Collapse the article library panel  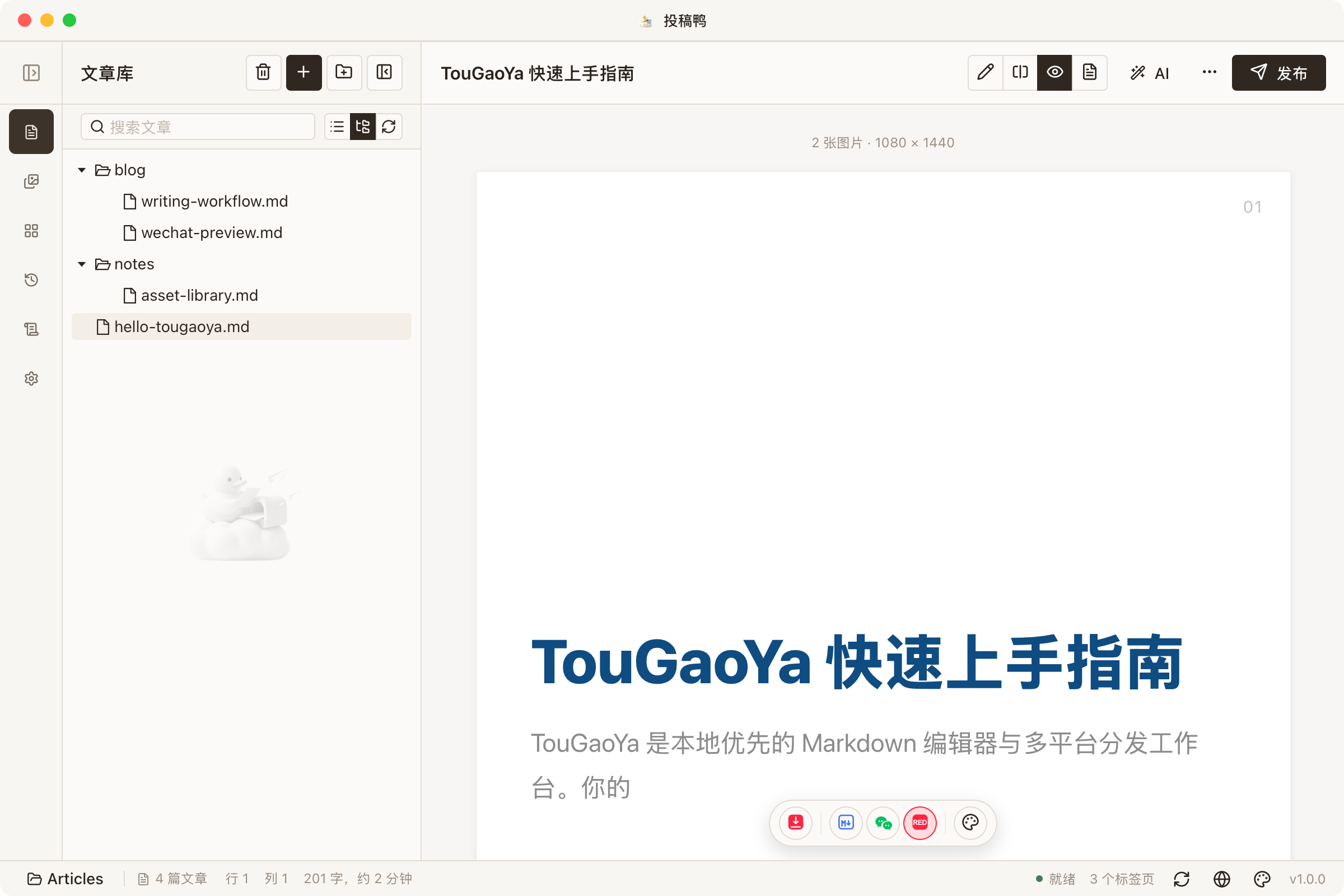[x=384, y=73]
